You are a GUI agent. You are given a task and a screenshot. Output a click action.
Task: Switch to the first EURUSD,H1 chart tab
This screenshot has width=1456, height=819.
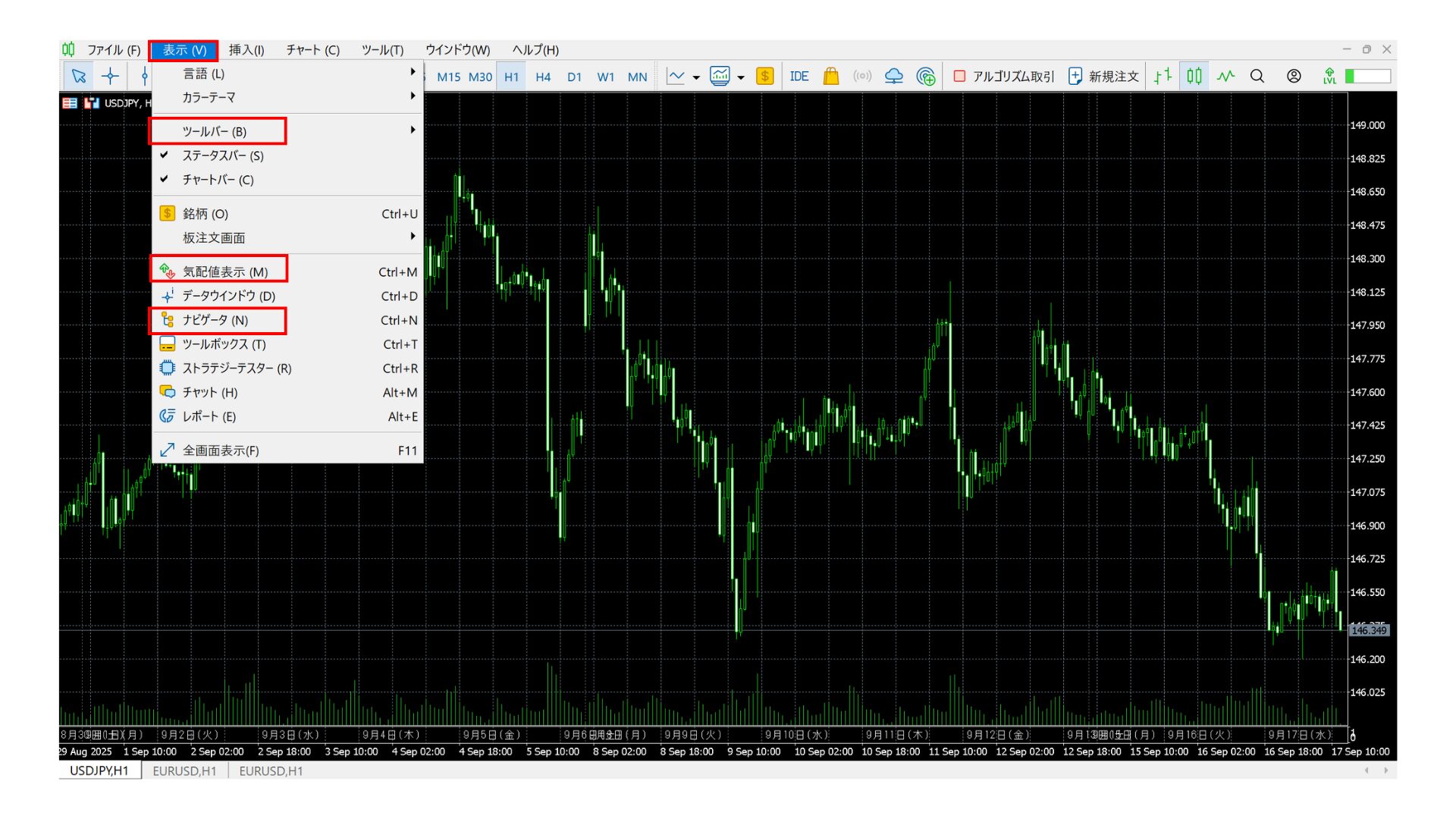point(184,770)
